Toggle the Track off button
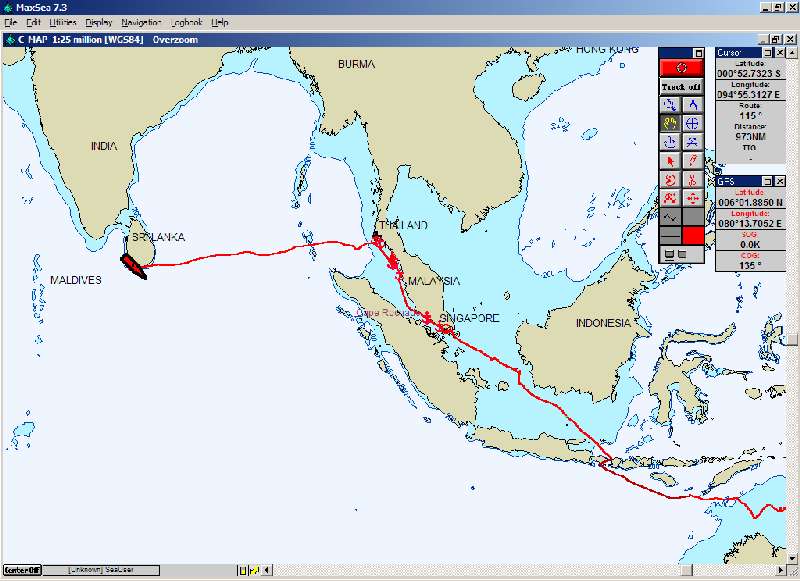This screenshot has width=800, height=581. pos(681,87)
